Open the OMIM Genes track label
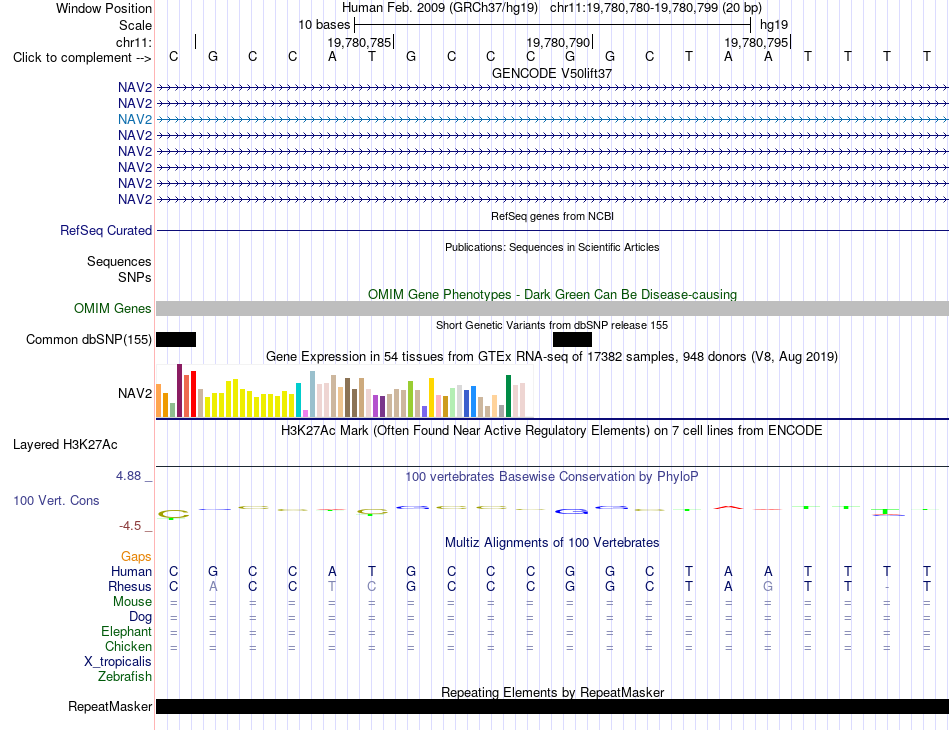This screenshot has height=730, width=950. 112,308
